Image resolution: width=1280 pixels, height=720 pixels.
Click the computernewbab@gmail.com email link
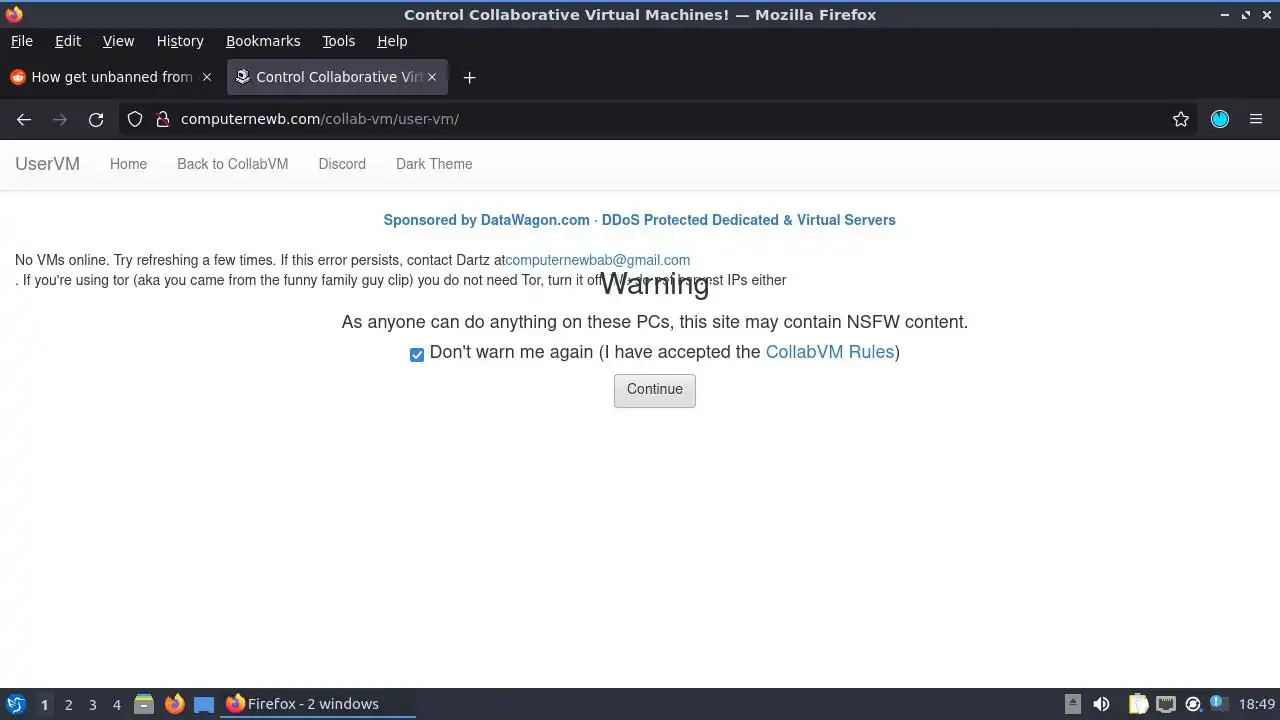[597, 260]
